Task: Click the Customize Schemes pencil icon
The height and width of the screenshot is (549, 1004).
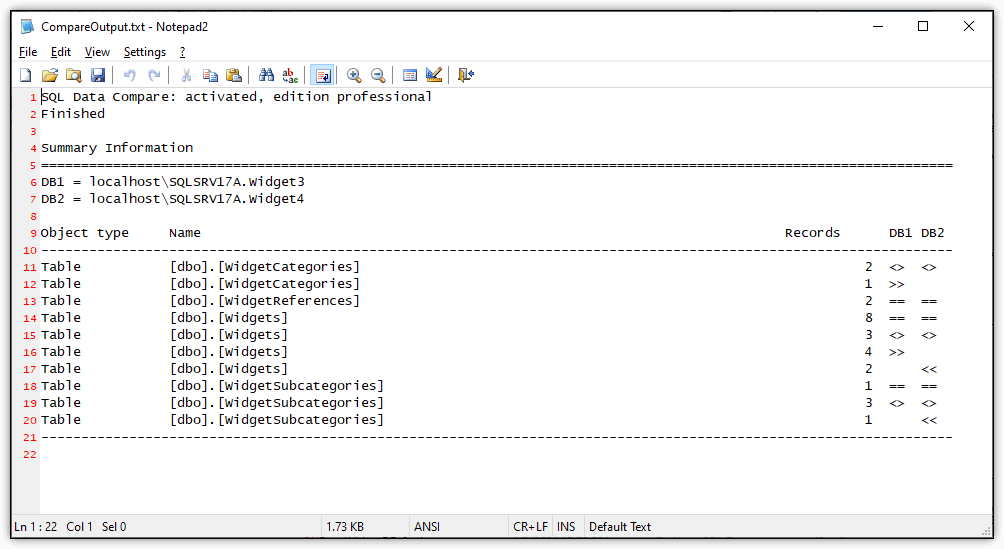Action: coord(434,75)
